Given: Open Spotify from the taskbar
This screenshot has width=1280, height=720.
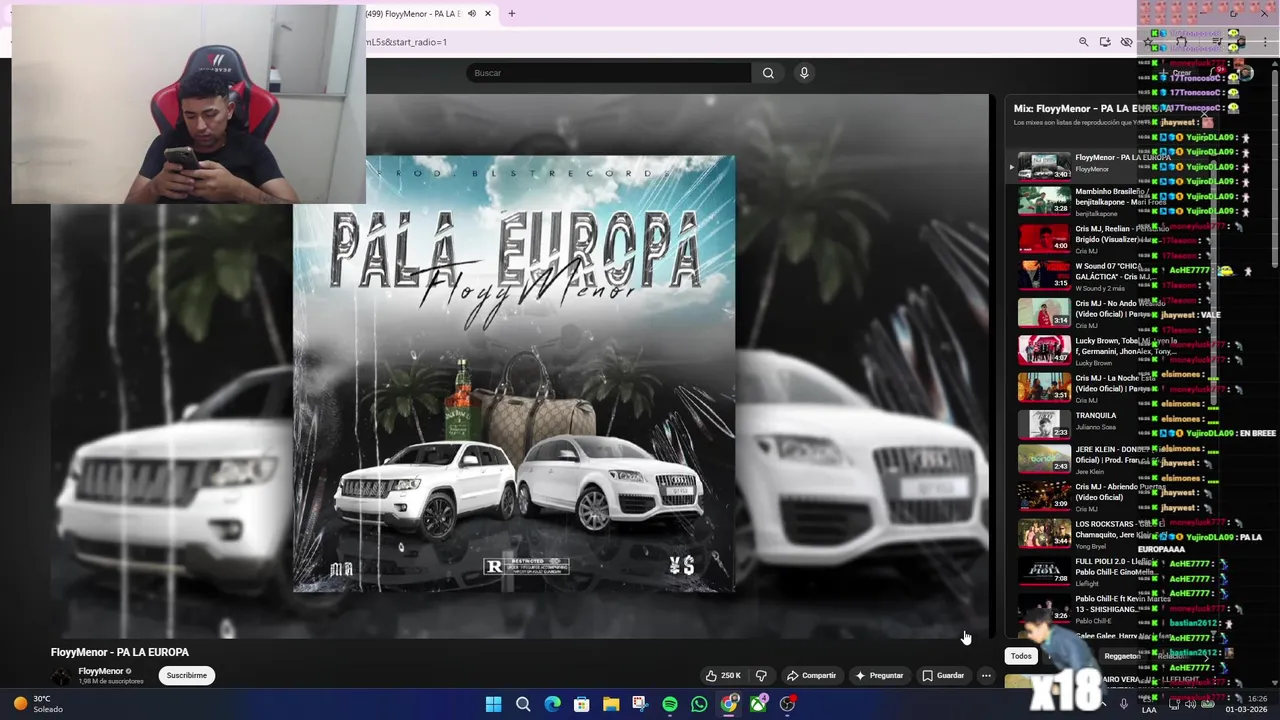Looking at the screenshot, I should [670, 704].
